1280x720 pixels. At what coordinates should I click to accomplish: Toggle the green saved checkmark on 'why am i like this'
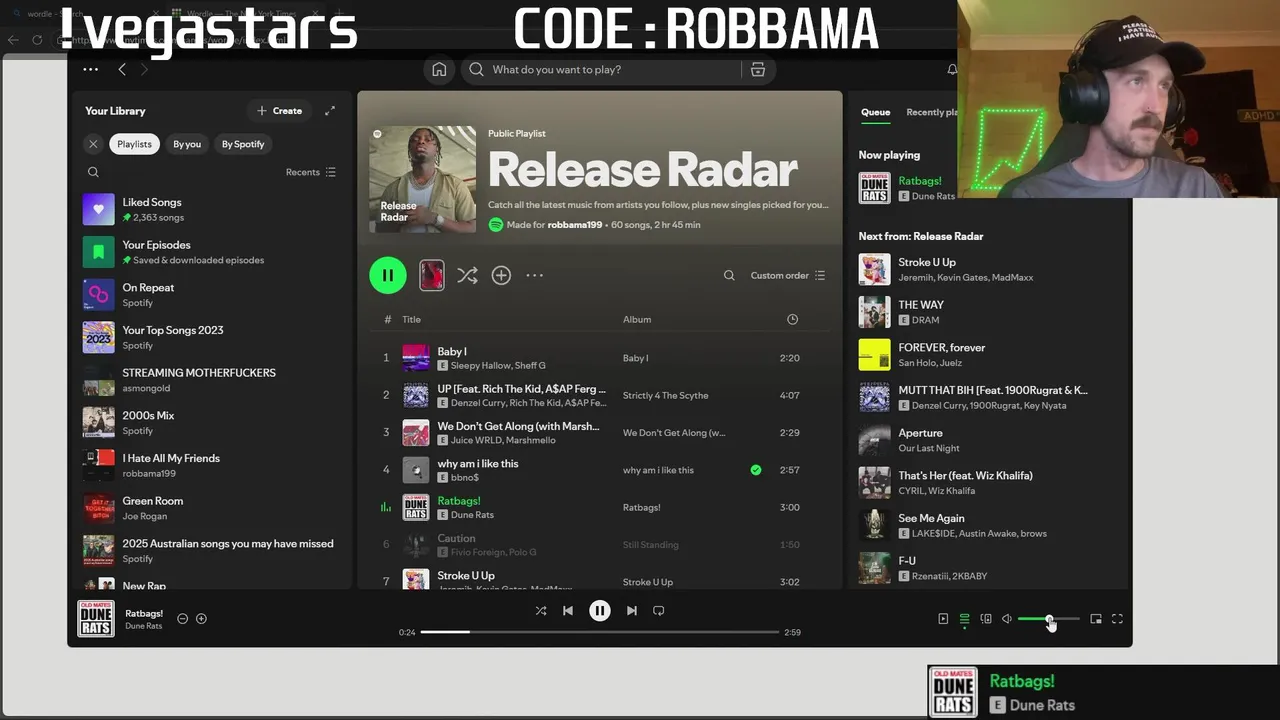756,470
